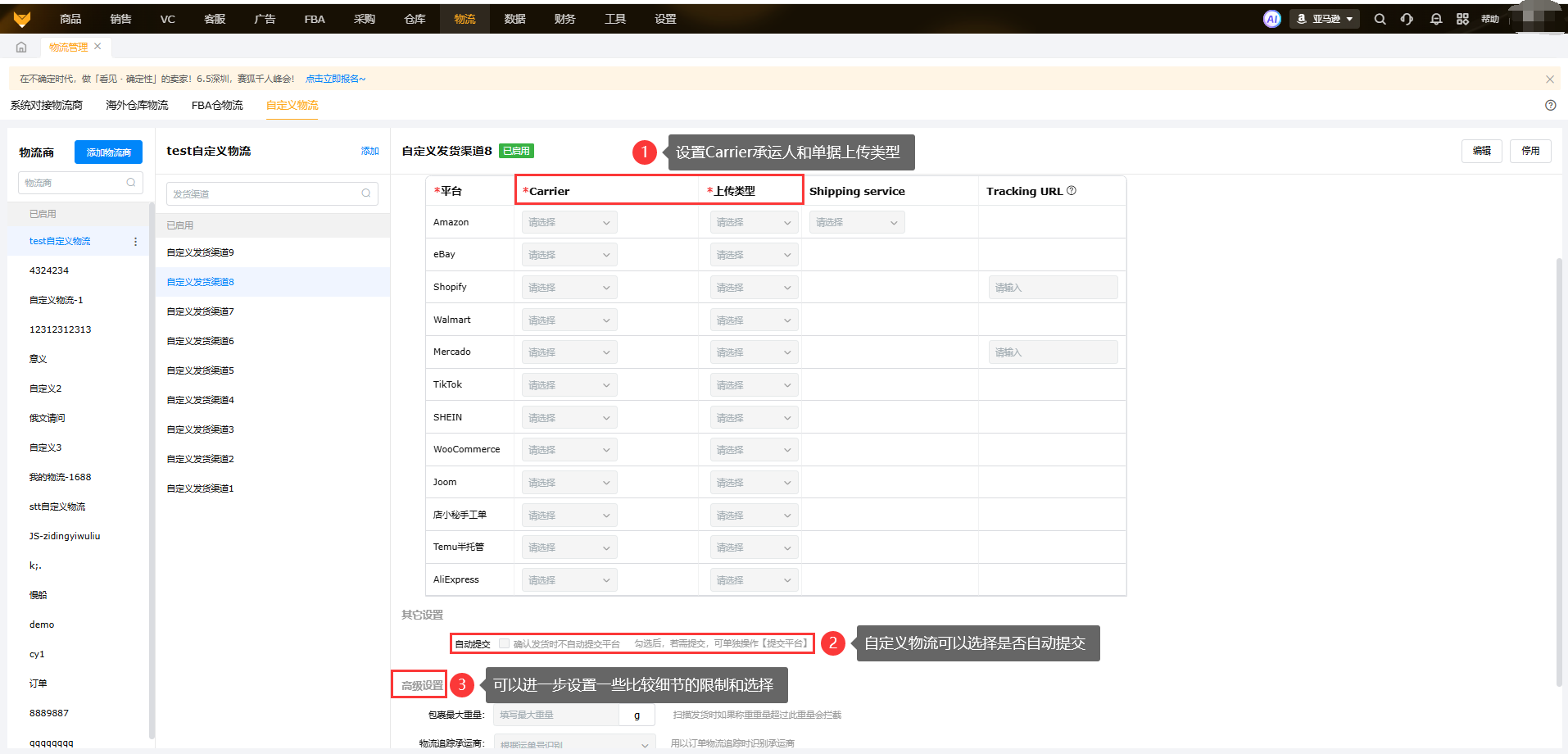Click search icon in 发货渠道 field
Image resolution: width=1568 pixels, height=754 pixels.
(x=366, y=193)
